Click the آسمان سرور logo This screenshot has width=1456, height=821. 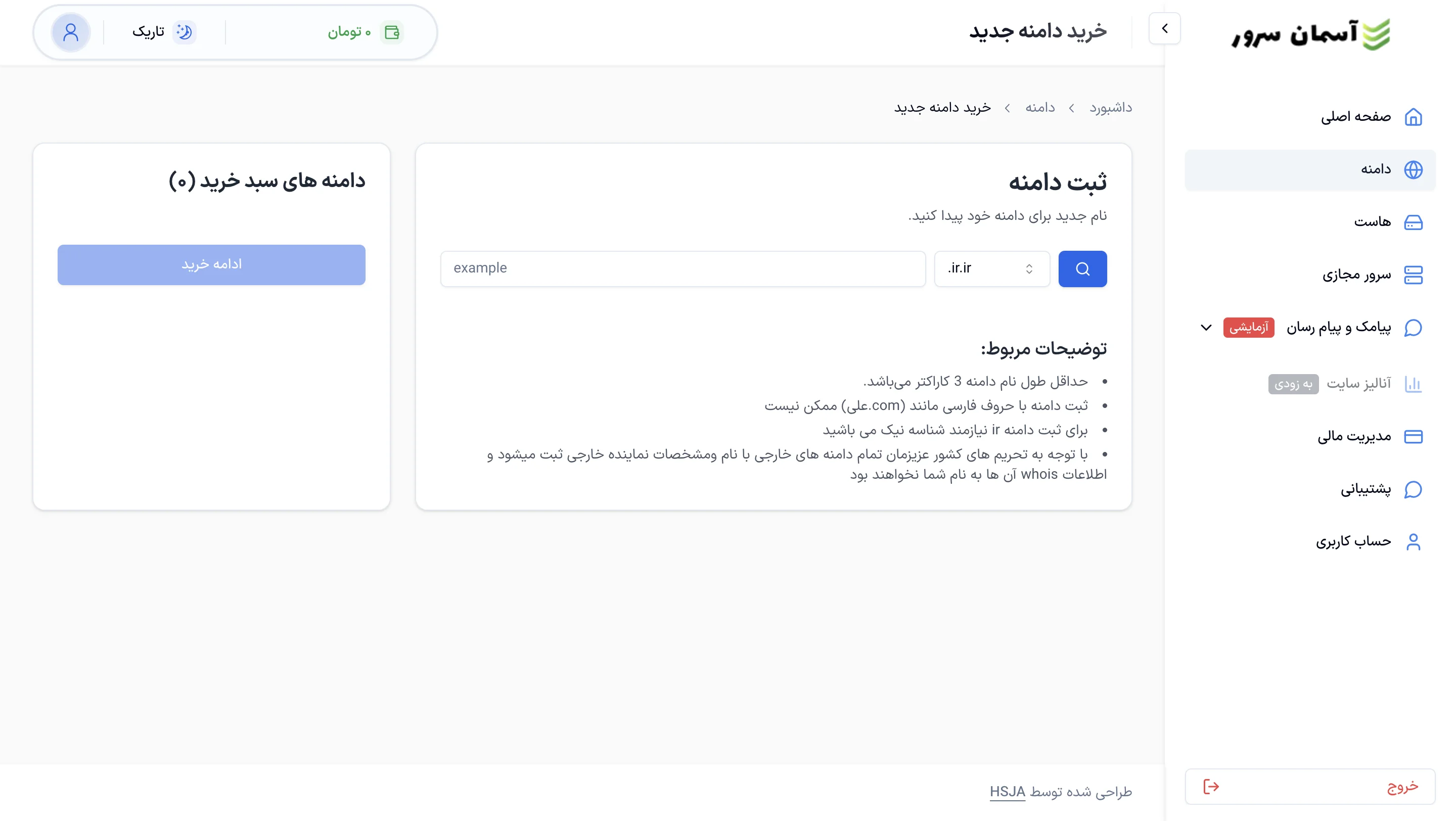pyautogui.click(x=1311, y=33)
